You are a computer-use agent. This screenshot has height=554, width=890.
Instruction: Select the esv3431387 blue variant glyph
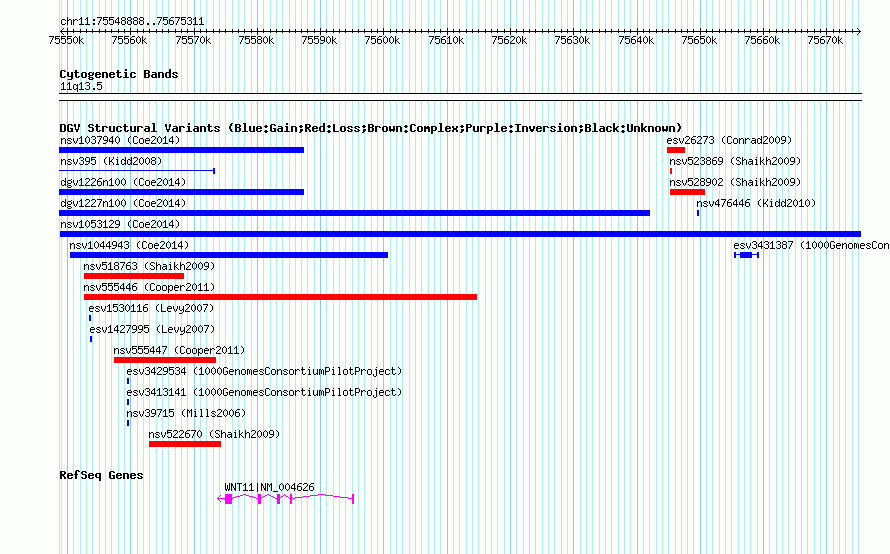click(746, 255)
